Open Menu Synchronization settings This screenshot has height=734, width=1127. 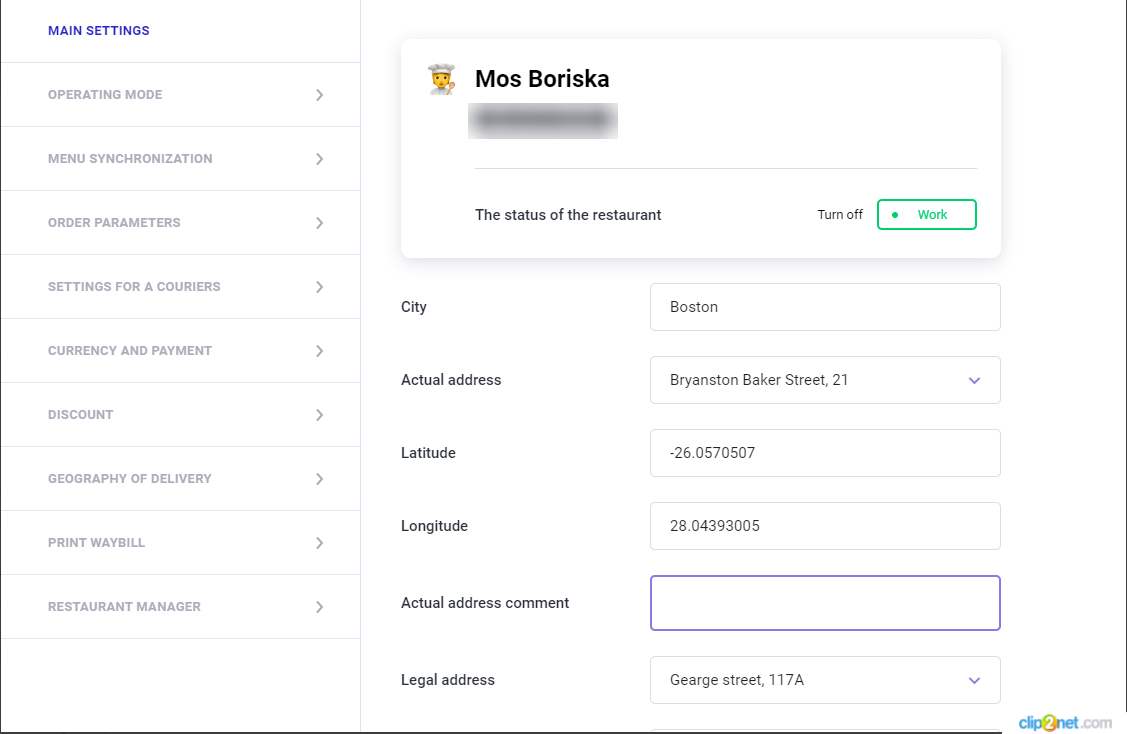coord(180,159)
